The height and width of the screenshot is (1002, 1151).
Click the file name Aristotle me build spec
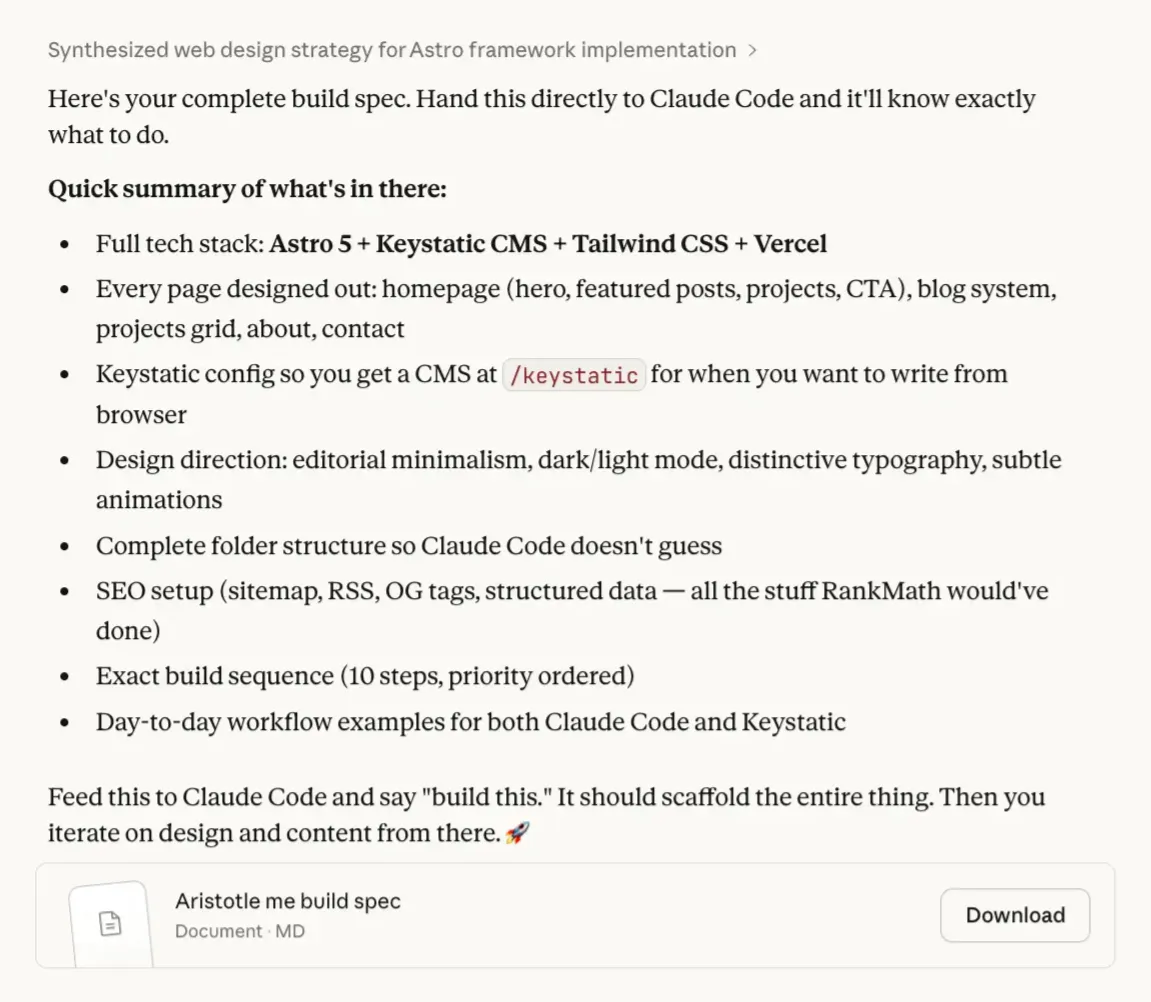(x=287, y=900)
